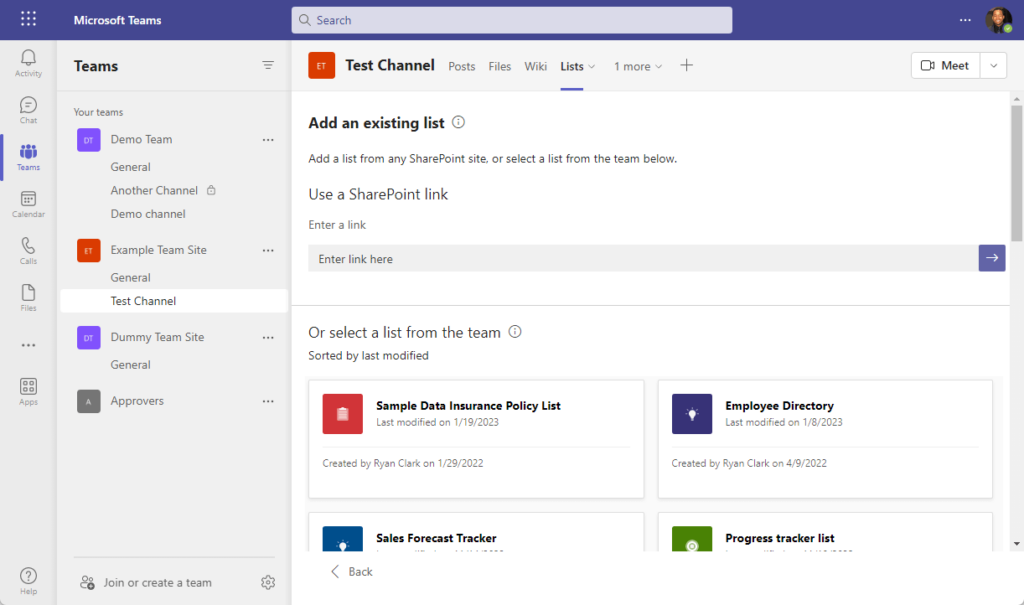Click Join or create a team

click(146, 582)
